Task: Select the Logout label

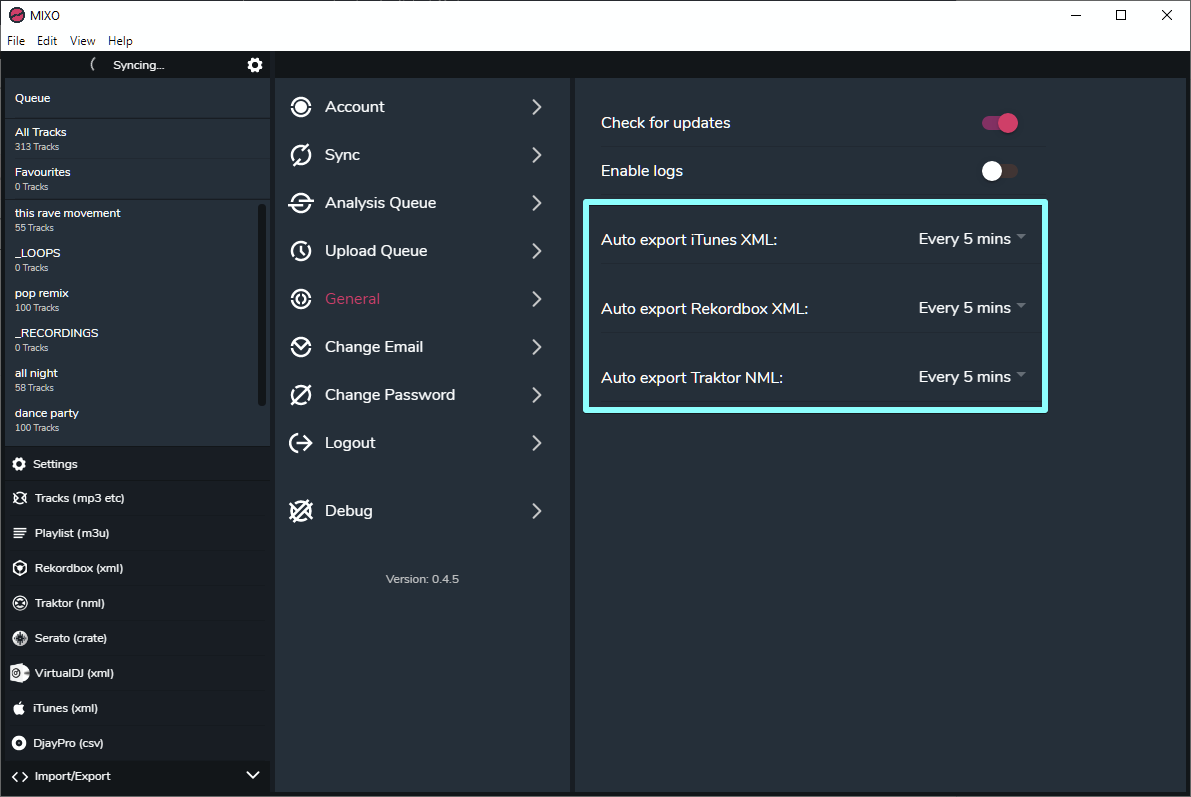Action: point(350,443)
